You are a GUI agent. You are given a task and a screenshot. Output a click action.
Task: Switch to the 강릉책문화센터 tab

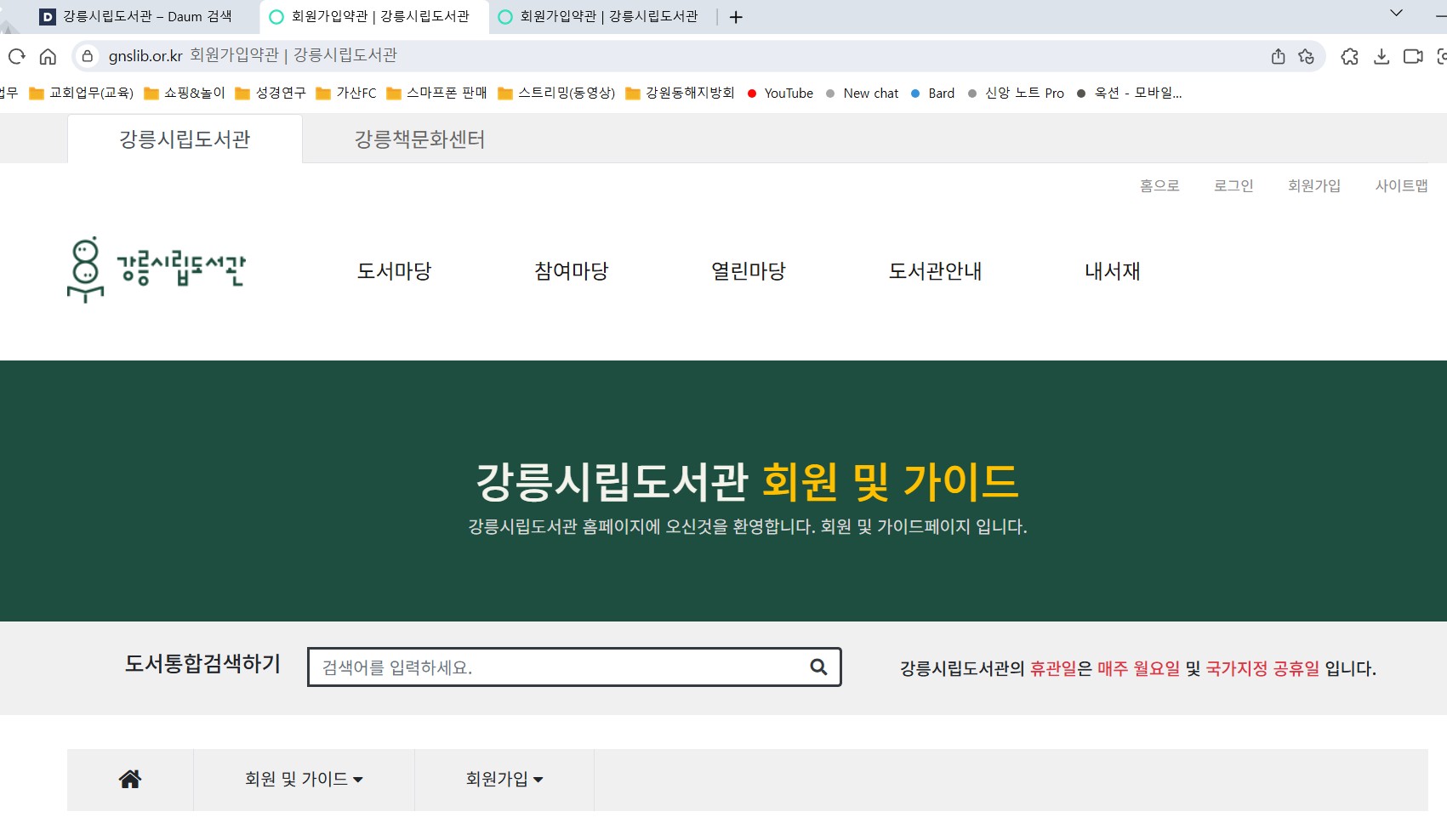419,139
